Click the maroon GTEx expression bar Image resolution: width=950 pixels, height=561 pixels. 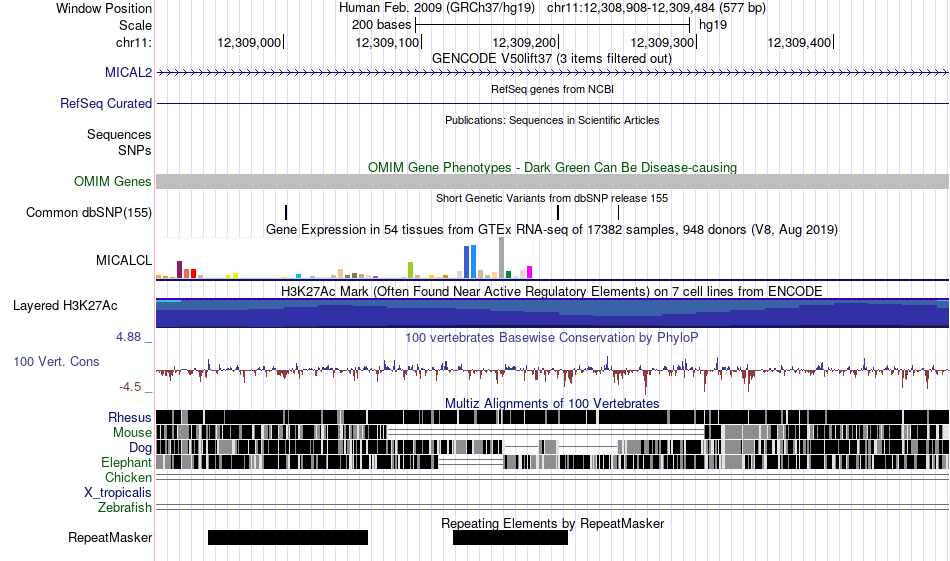point(179,270)
